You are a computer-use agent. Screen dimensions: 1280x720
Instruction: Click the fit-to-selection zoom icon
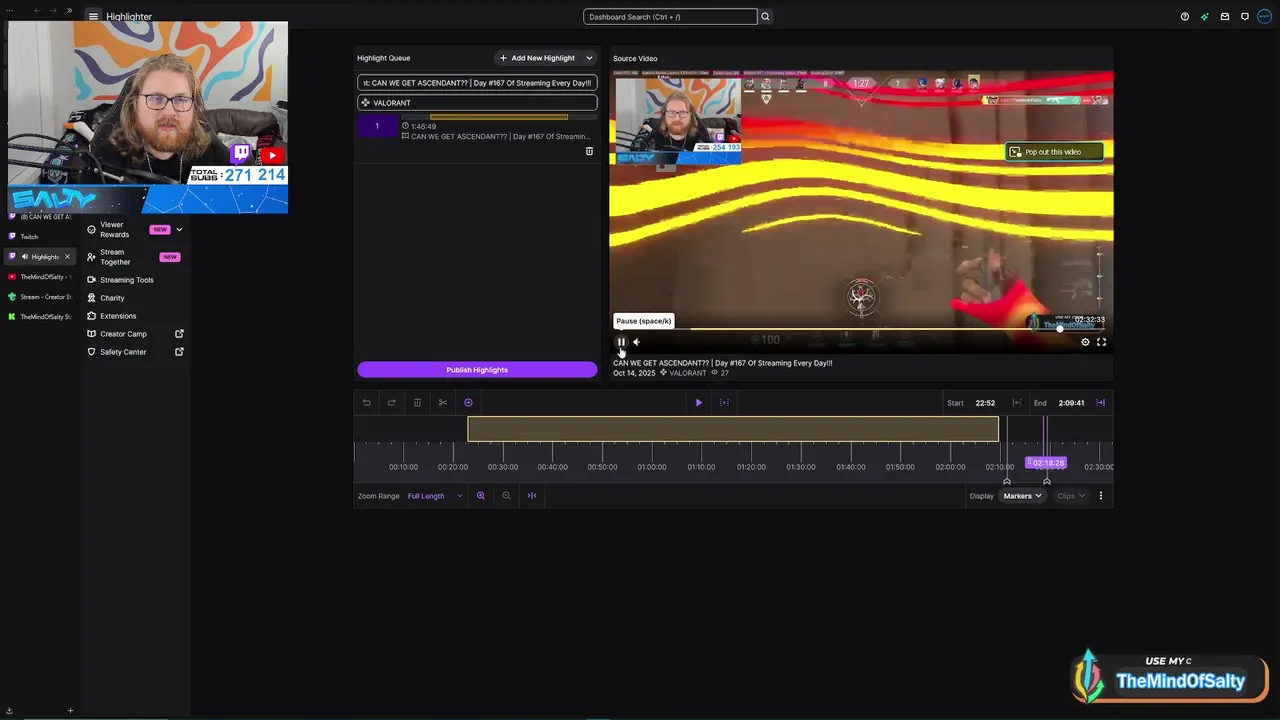532,496
